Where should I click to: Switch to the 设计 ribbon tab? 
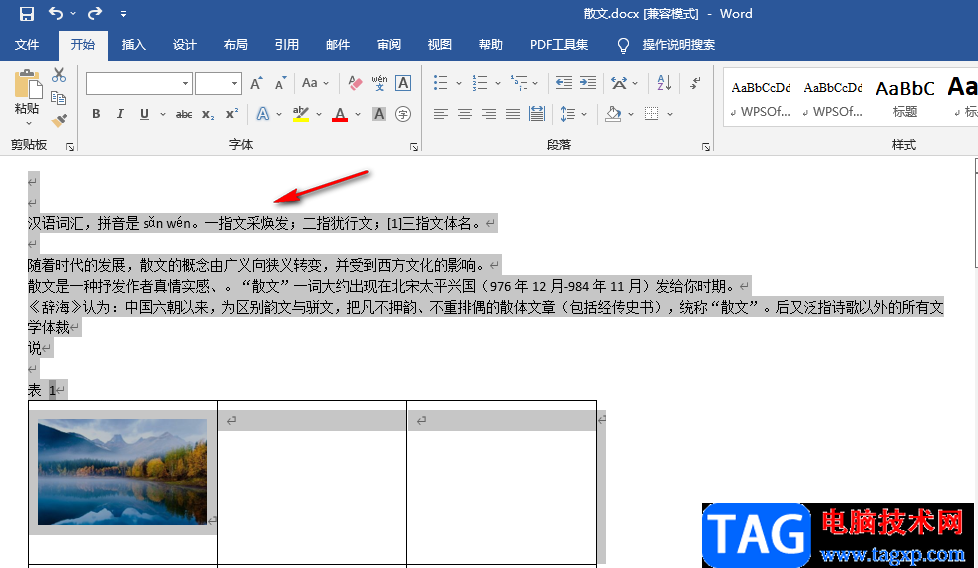tap(185, 45)
